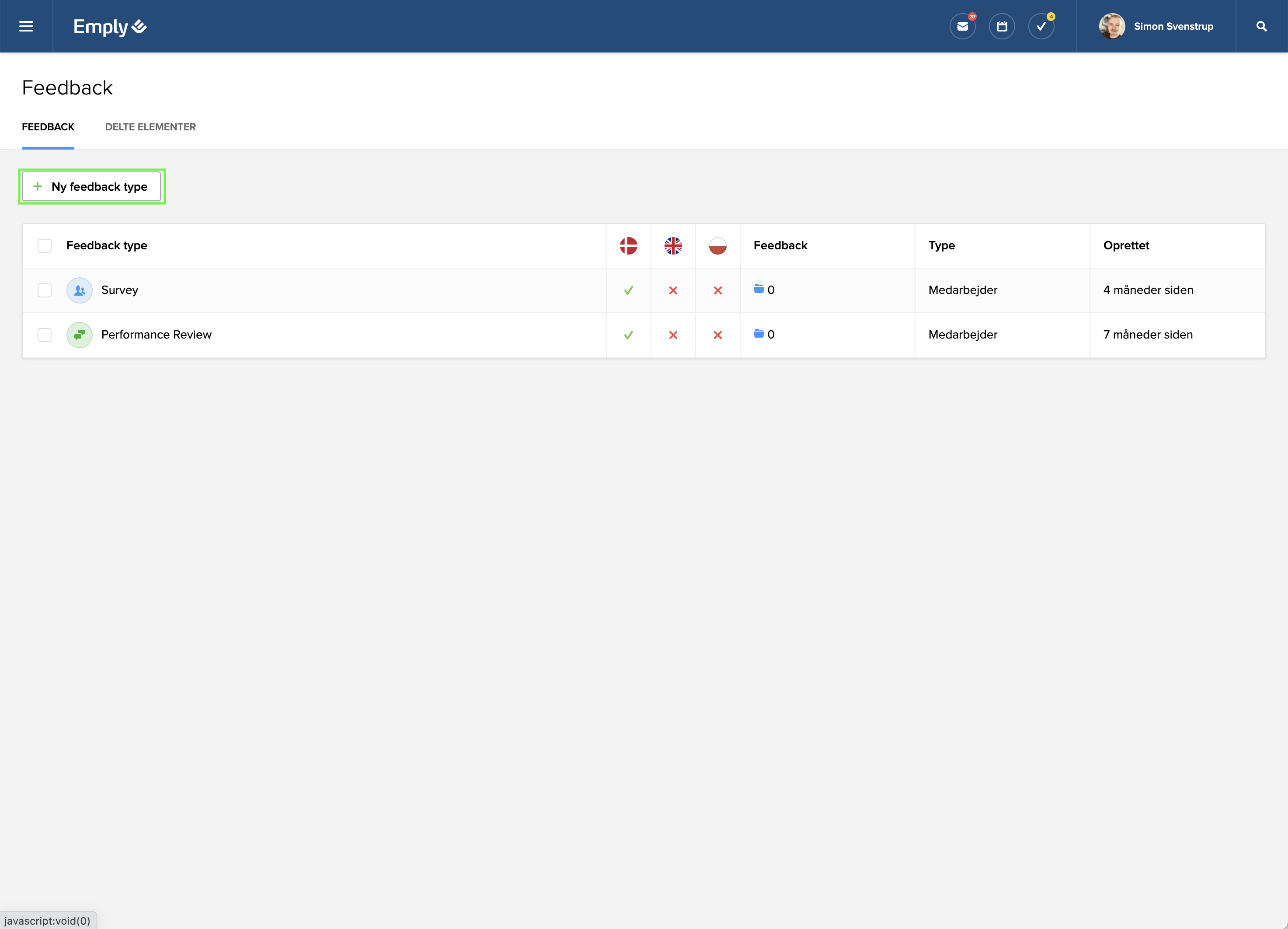
Task: Open the calendar icon in header
Action: click(x=1002, y=27)
